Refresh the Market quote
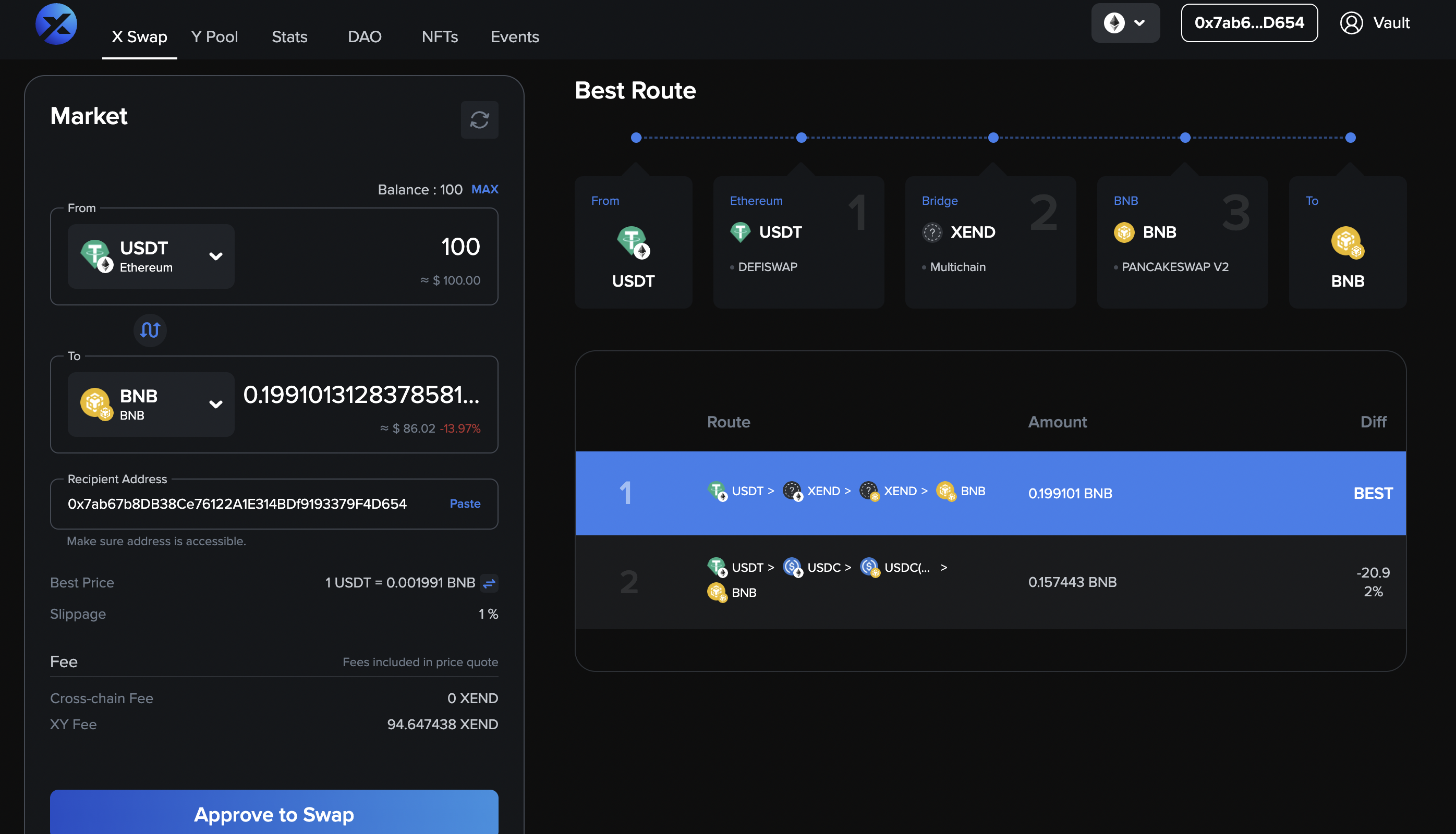 click(479, 120)
